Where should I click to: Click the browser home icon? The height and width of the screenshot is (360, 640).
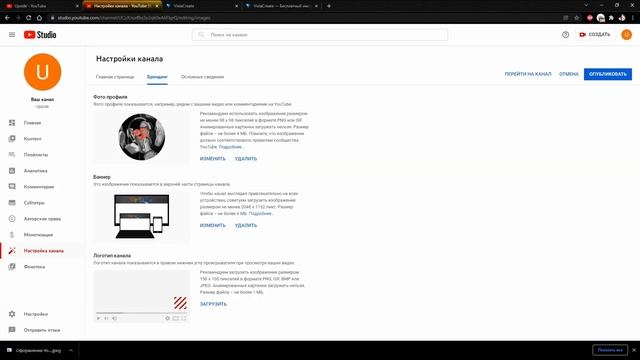tap(39, 18)
